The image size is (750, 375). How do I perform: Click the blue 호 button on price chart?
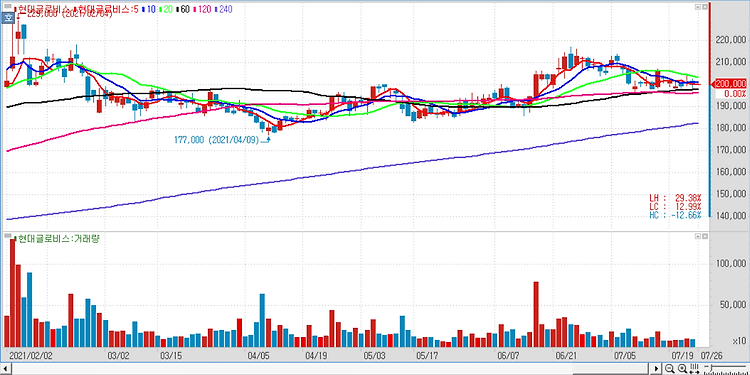[x=8, y=18]
